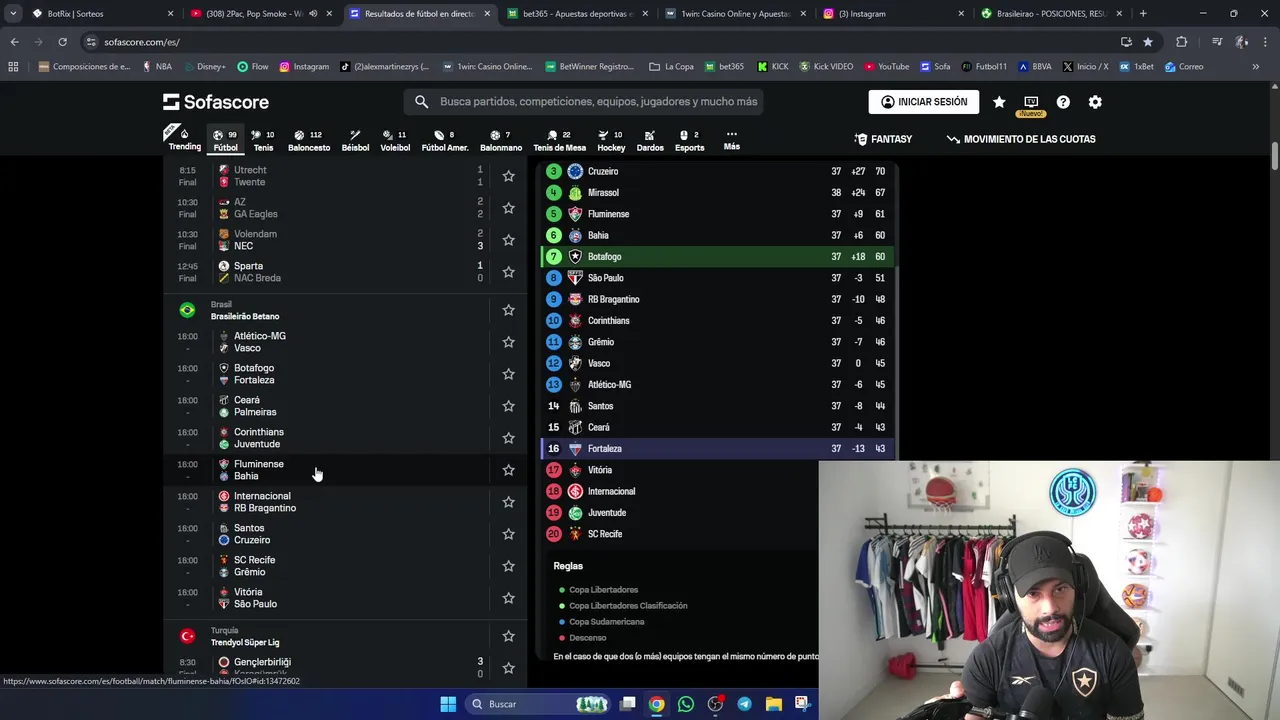Open the NBA bookmark
This screenshot has height=720, width=1280.
tap(157, 67)
